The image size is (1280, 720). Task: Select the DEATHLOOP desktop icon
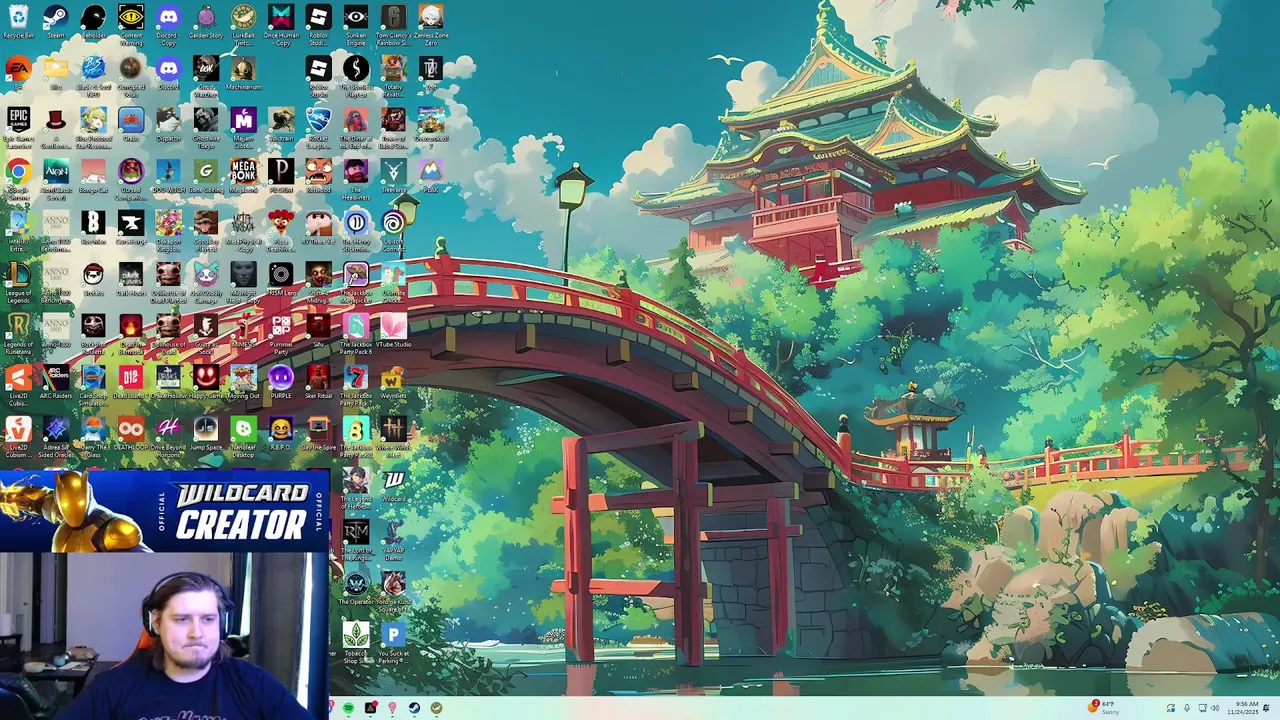(x=131, y=433)
